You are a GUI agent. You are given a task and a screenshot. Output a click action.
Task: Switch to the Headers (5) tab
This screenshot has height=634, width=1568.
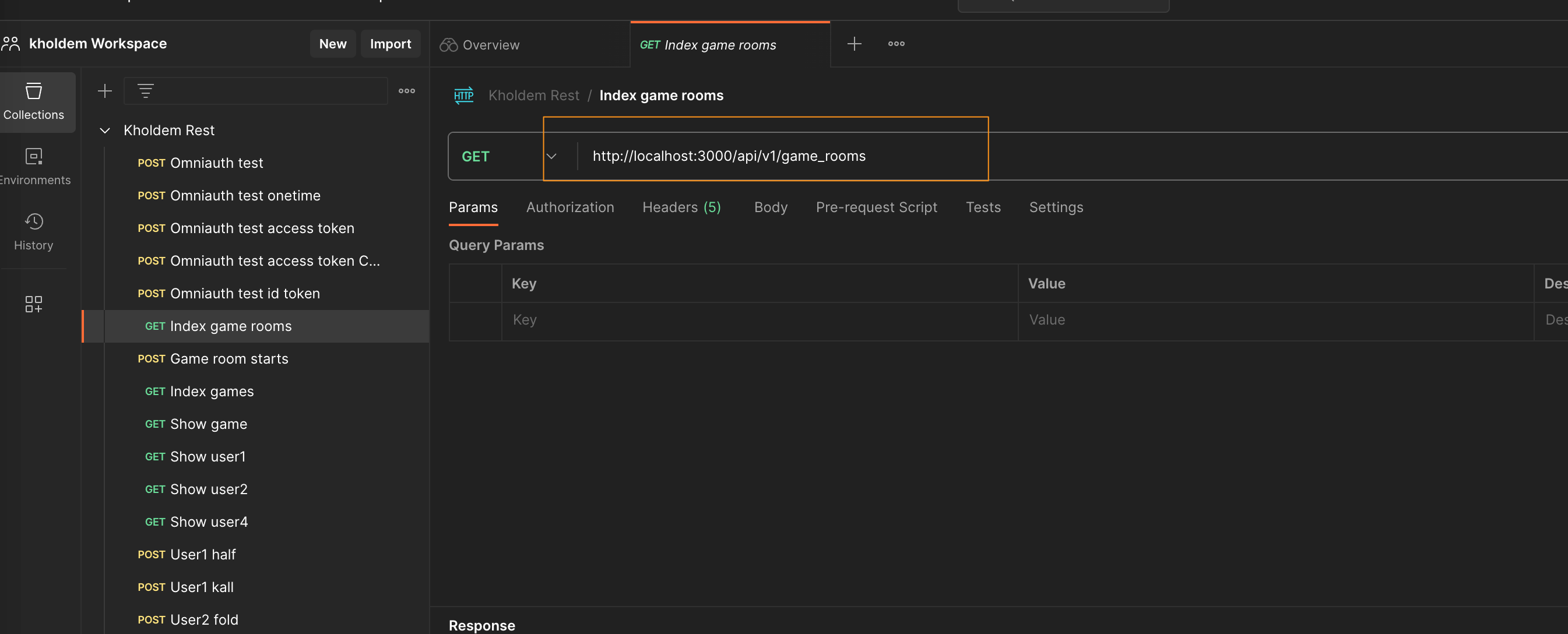(681, 207)
